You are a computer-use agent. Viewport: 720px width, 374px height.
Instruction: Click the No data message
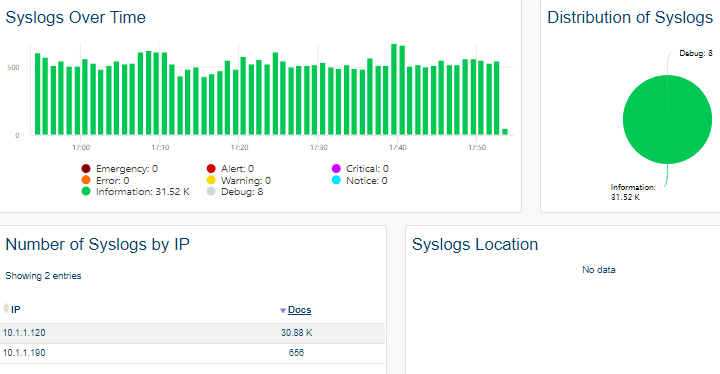(x=599, y=270)
